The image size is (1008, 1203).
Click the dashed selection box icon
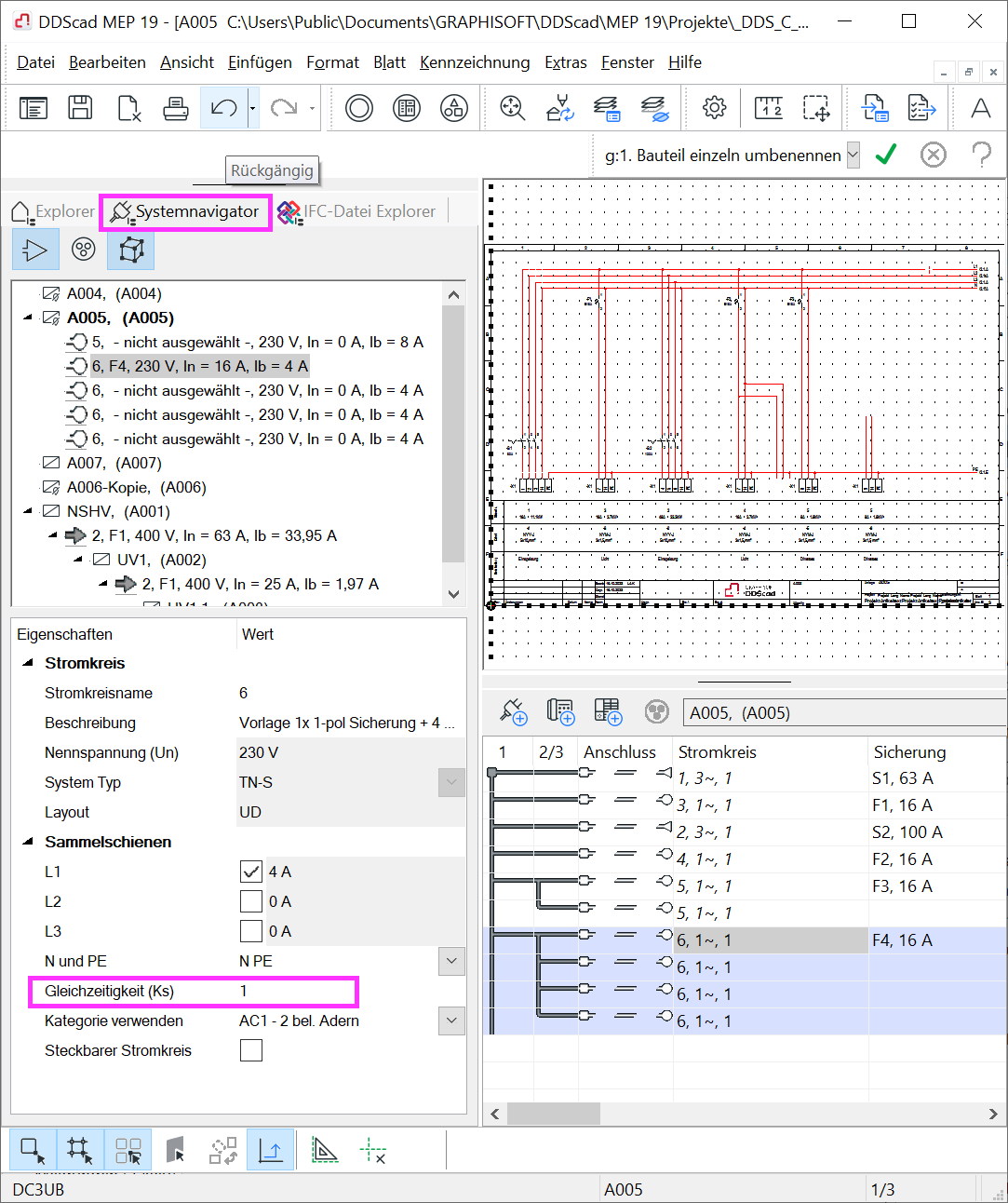816,108
